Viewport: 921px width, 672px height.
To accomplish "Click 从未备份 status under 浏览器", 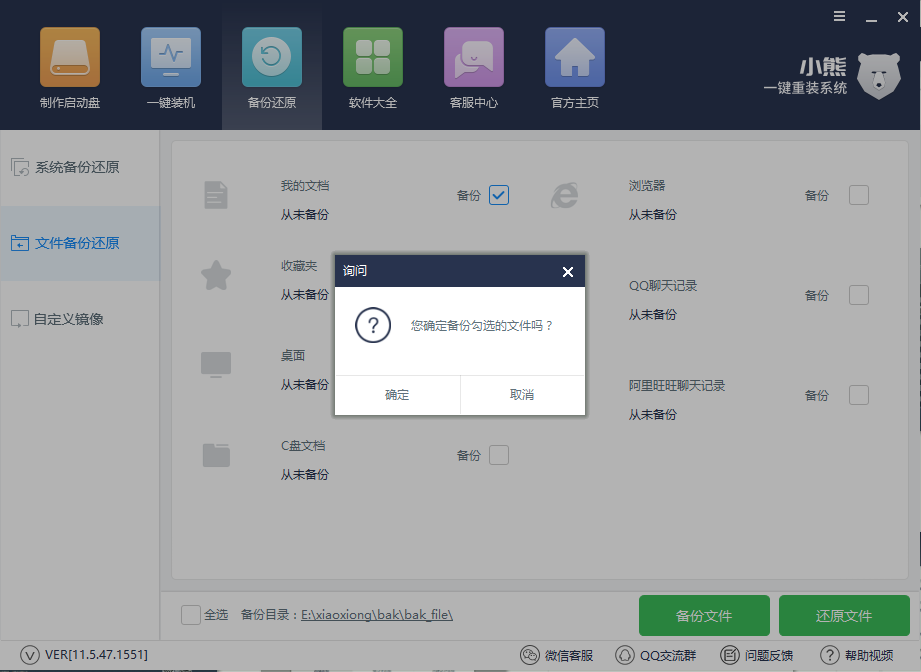I will click(x=653, y=214).
